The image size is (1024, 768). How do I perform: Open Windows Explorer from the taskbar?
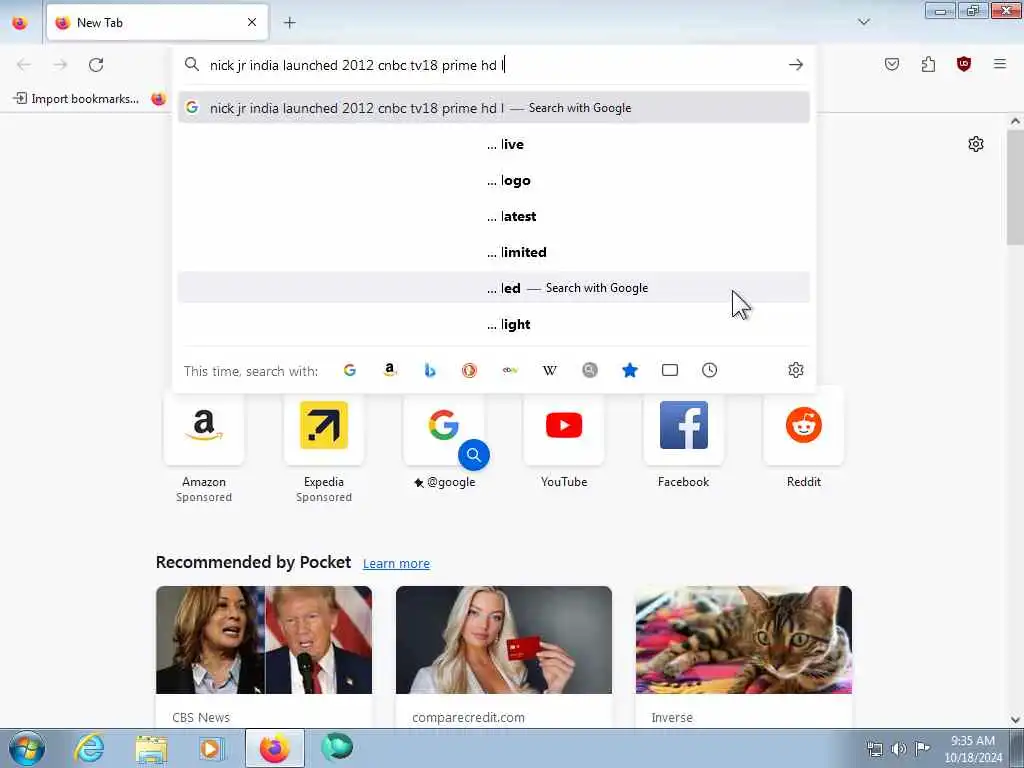152,748
